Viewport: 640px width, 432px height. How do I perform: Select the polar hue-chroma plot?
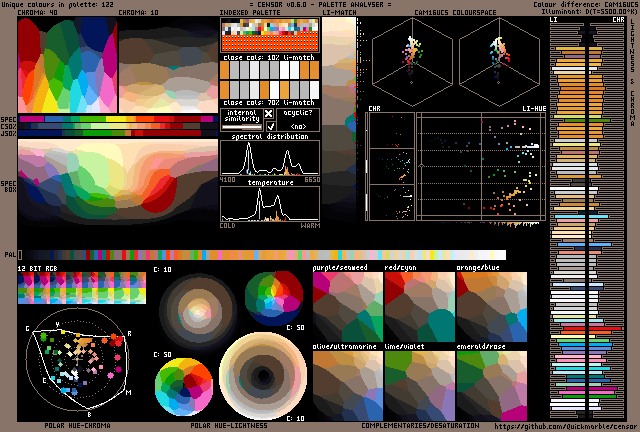click(x=73, y=365)
